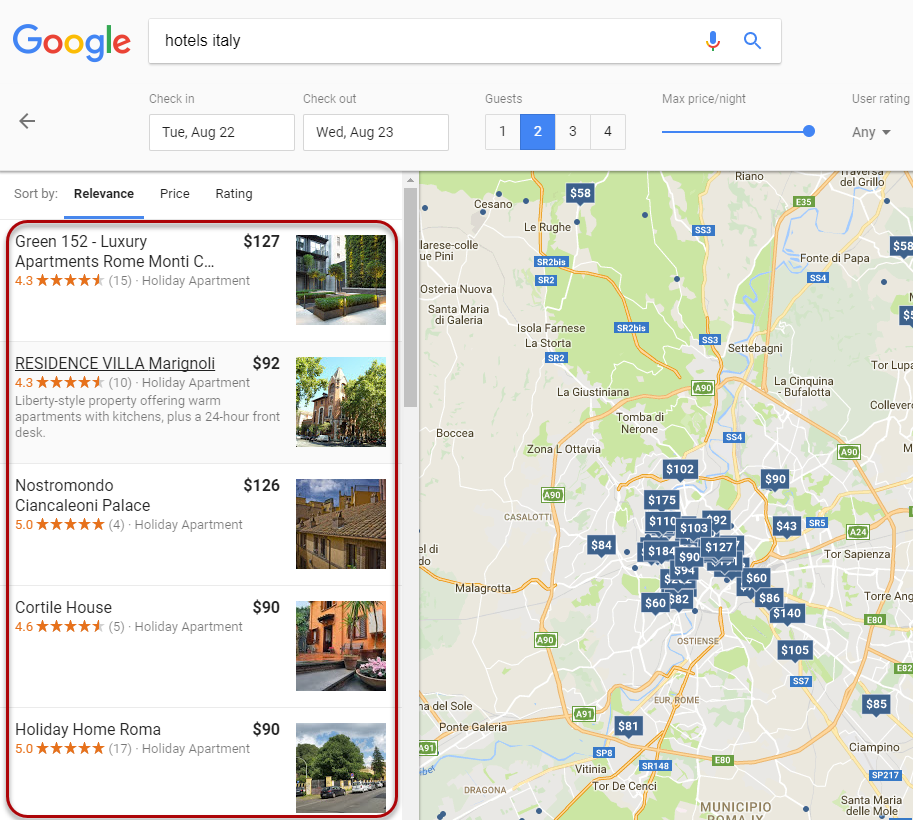Viewport: 913px width, 820px height.
Task: Open Holiday Home Roma listing
Action: pyautogui.click(x=88, y=730)
